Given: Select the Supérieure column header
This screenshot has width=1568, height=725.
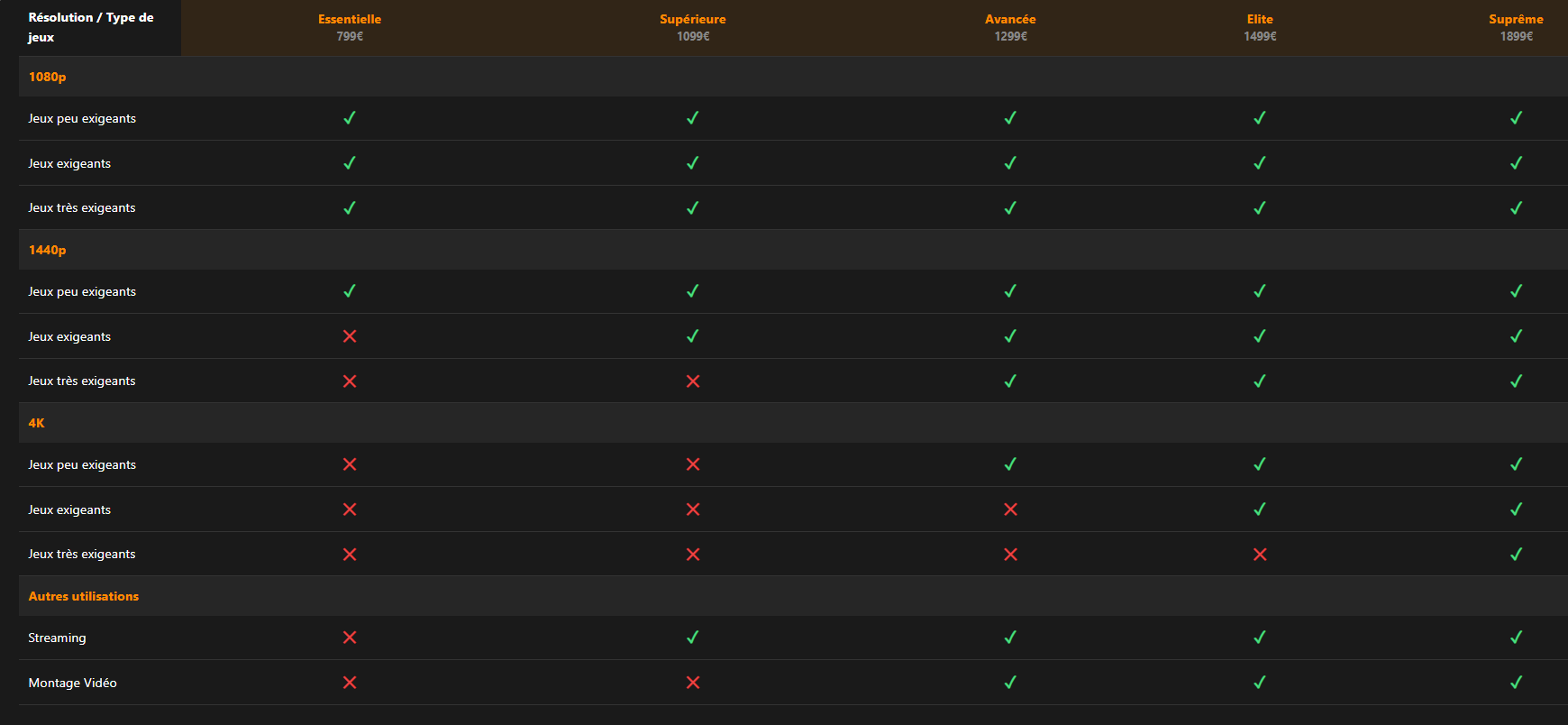Looking at the screenshot, I should point(693,19).
